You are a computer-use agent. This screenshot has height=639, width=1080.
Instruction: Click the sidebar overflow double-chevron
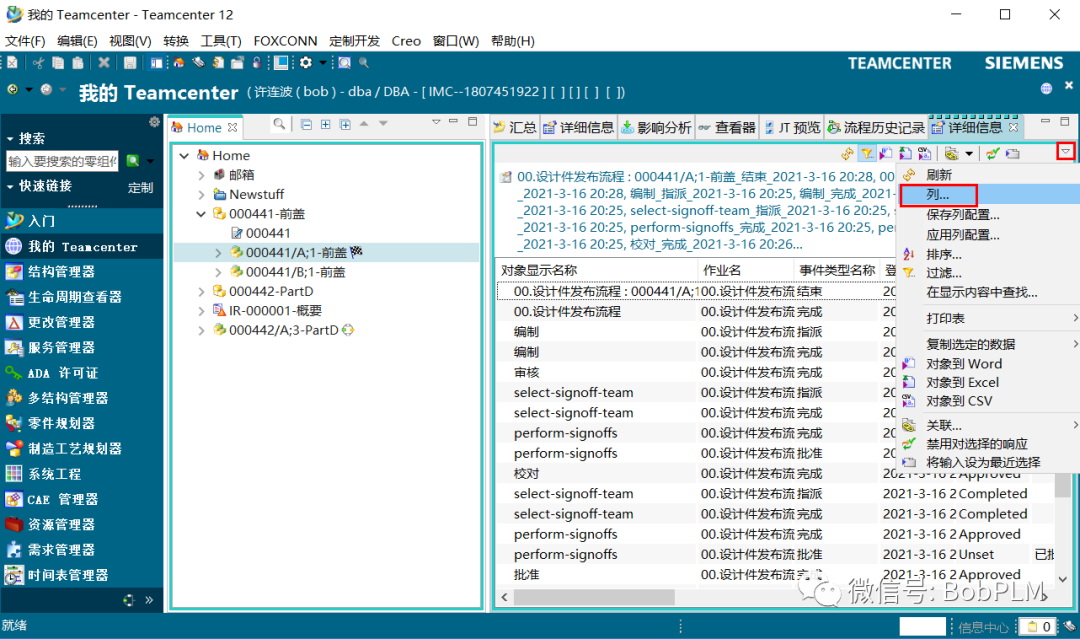click(149, 600)
